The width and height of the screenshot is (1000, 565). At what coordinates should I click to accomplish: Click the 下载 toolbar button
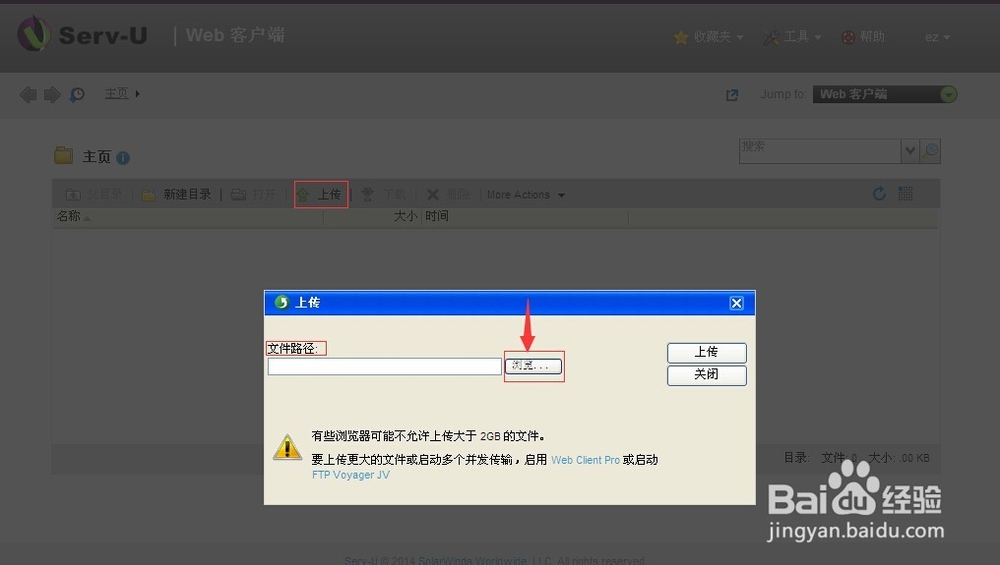click(x=384, y=194)
